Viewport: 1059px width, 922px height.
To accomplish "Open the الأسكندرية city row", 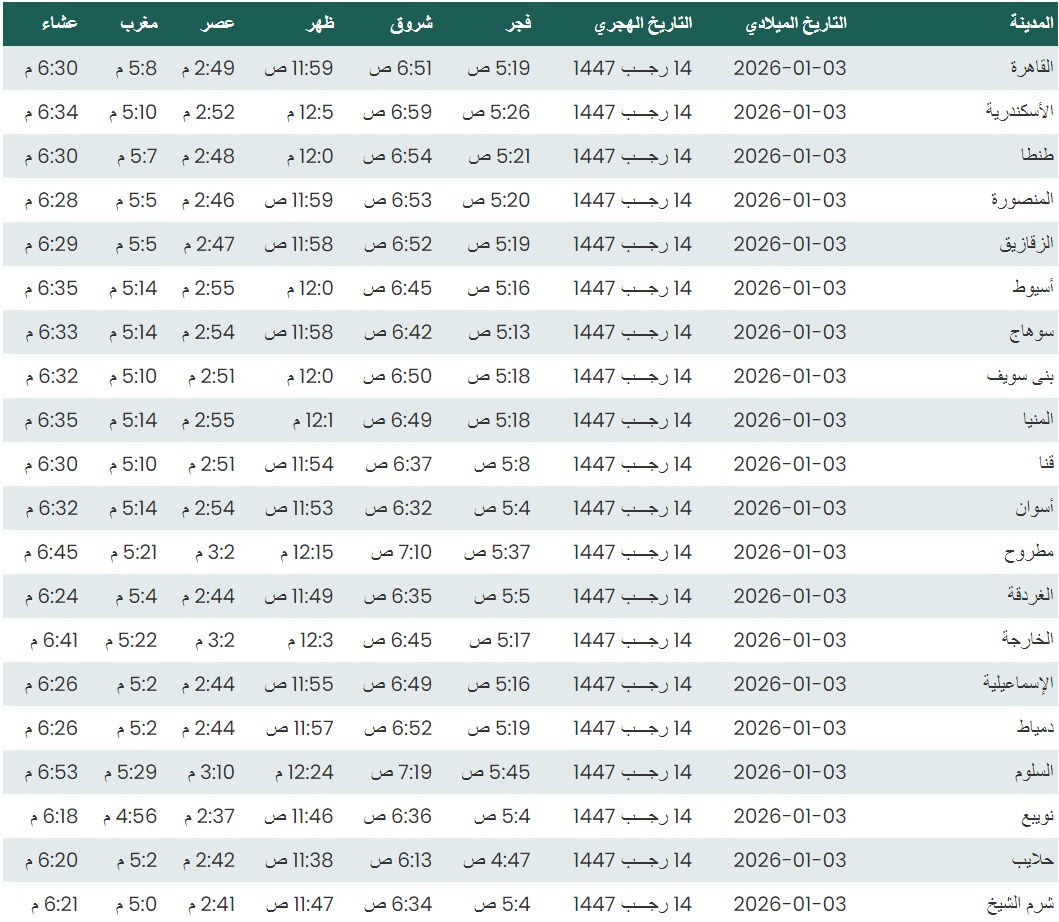I will pyautogui.click(x=1022, y=112).
